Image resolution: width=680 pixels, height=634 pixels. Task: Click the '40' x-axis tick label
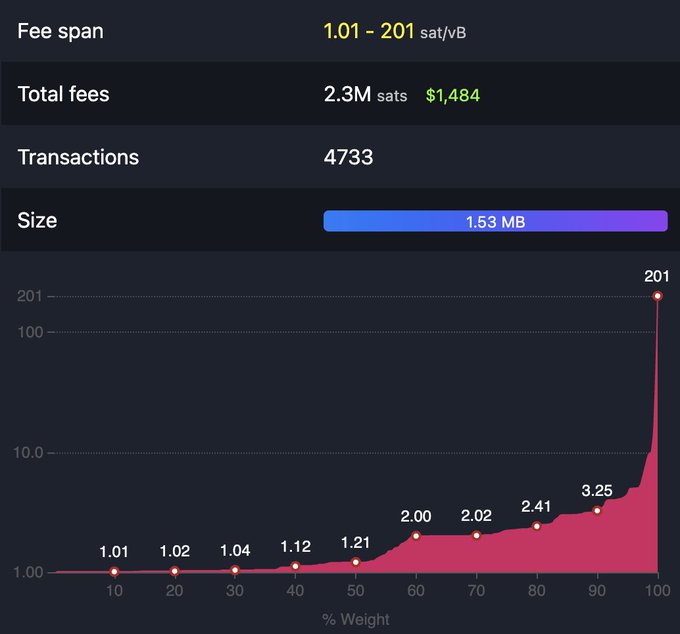pyautogui.click(x=295, y=591)
